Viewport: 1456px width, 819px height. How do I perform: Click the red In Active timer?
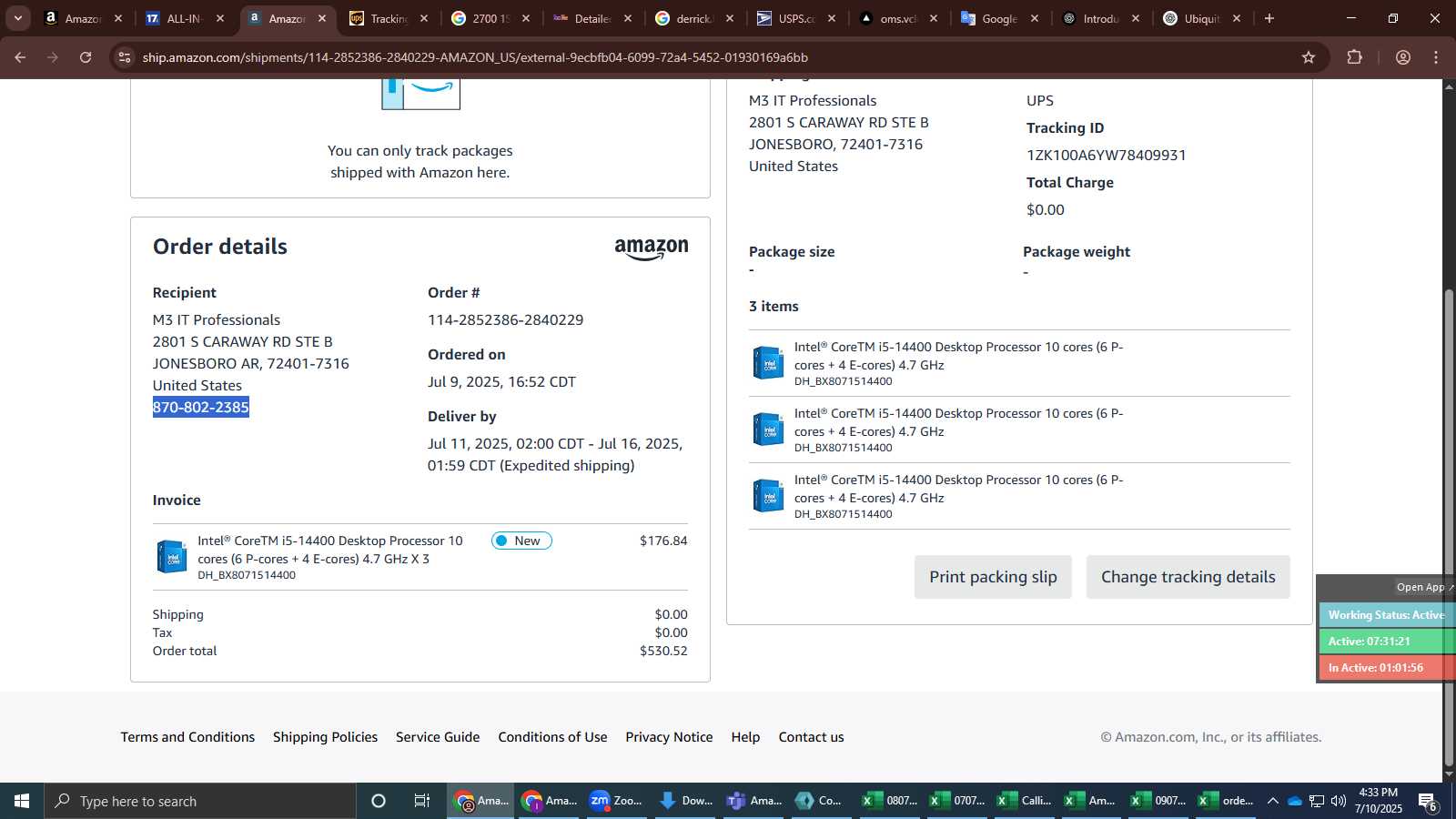[x=1386, y=668]
